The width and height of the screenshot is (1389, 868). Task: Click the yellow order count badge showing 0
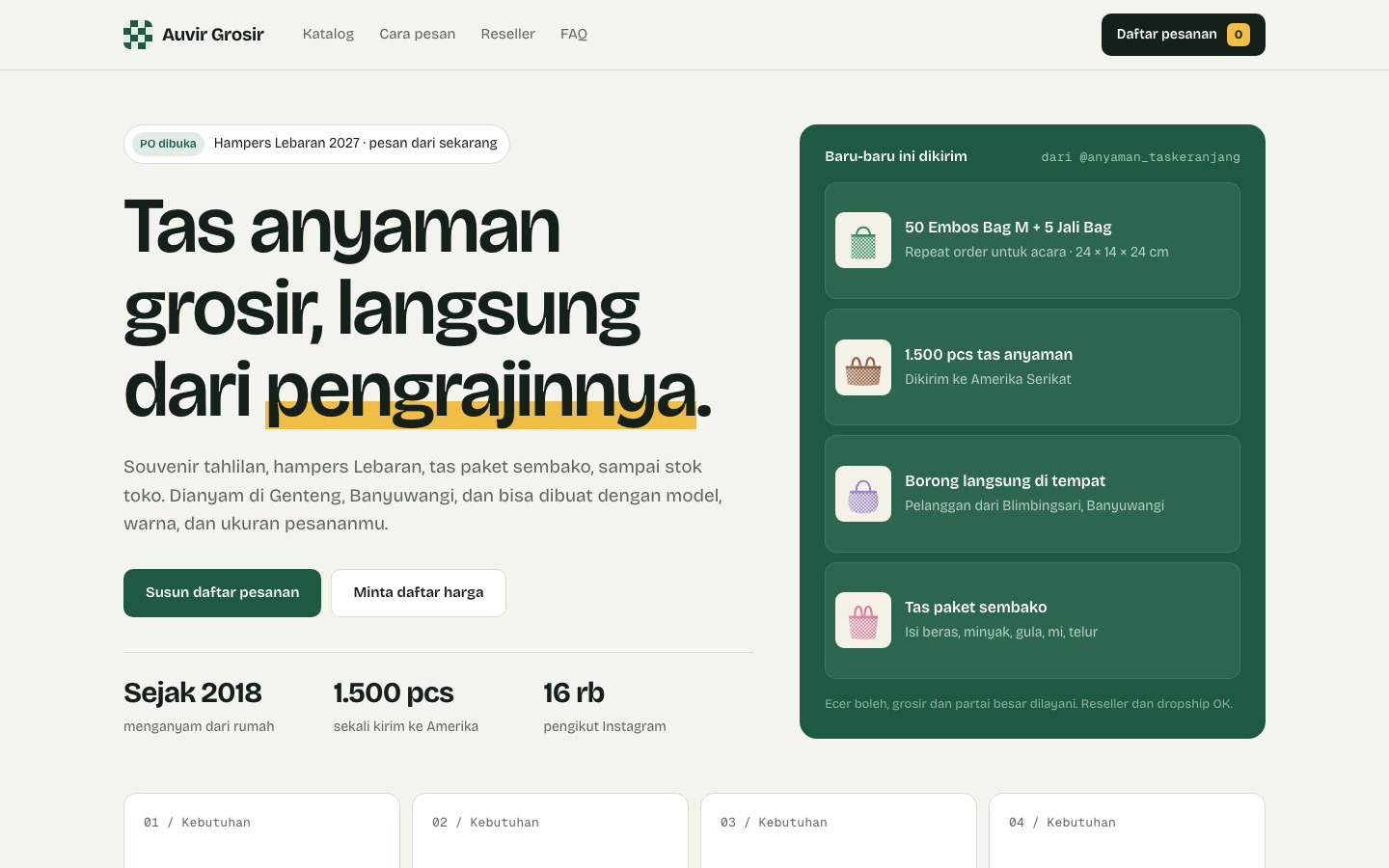[x=1239, y=35]
